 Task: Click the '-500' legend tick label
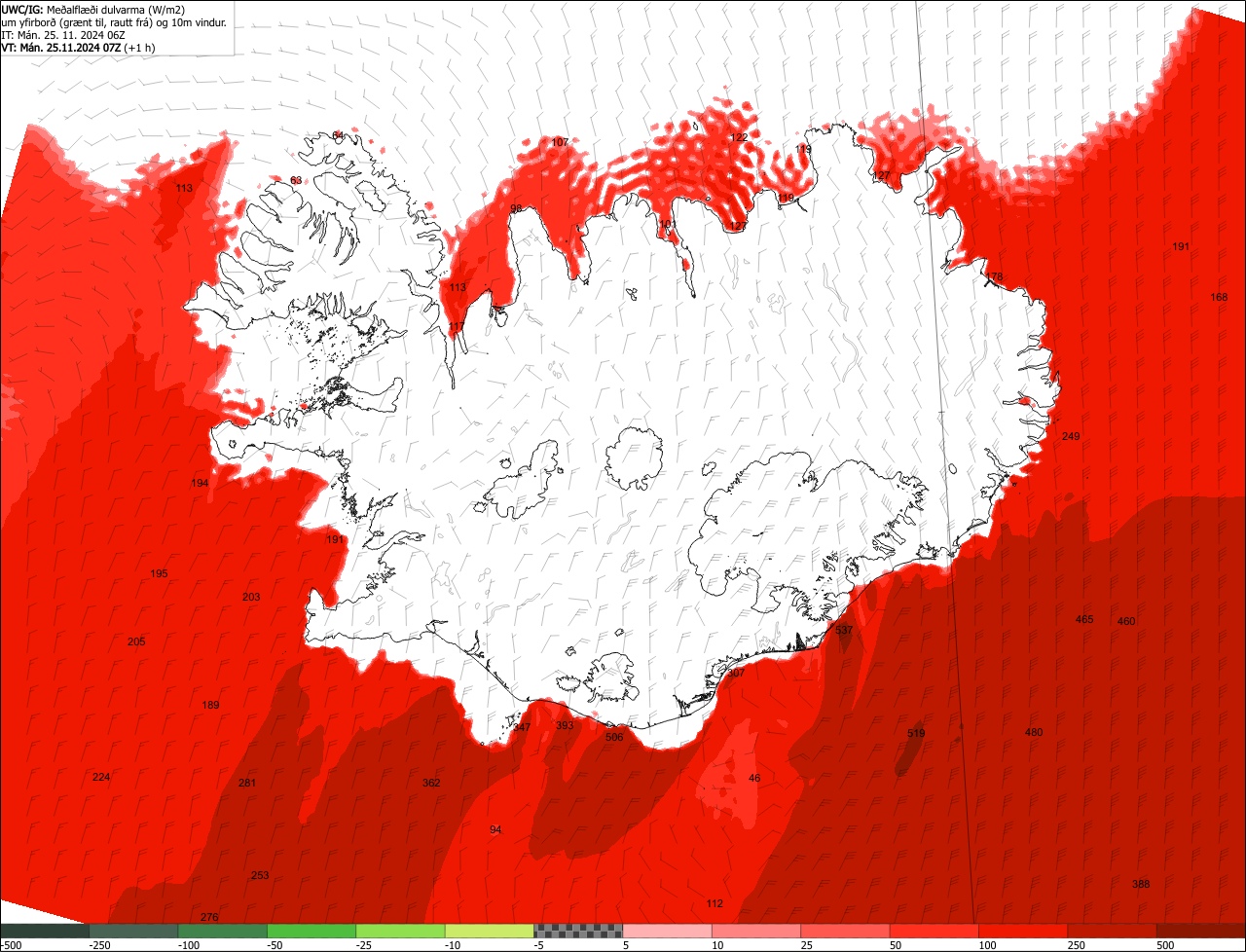(x=12, y=945)
